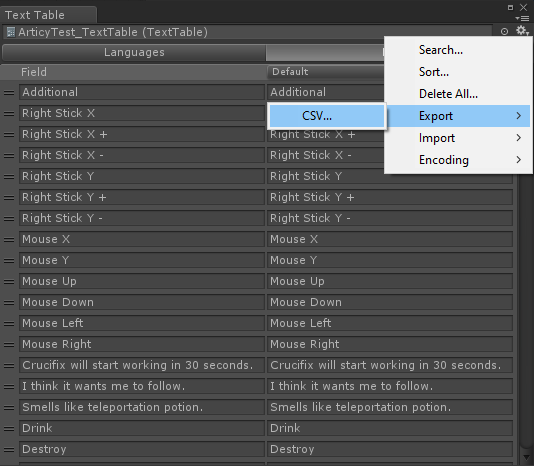Switch to the Text Table tab
The height and width of the screenshot is (466, 534).
[x=48, y=15]
